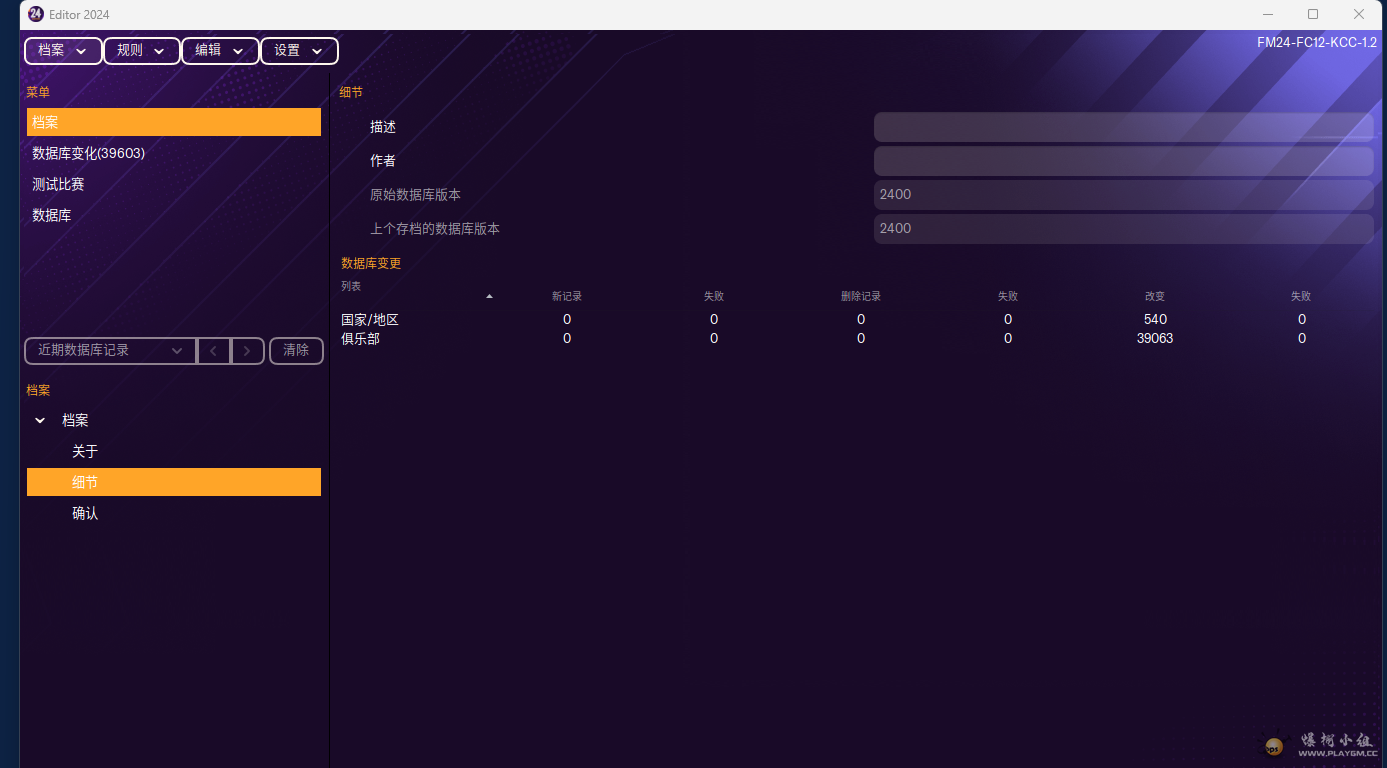Viewport: 1387px width, 768px height.
Task: Open the 确认 tree item
Action: [85, 514]
